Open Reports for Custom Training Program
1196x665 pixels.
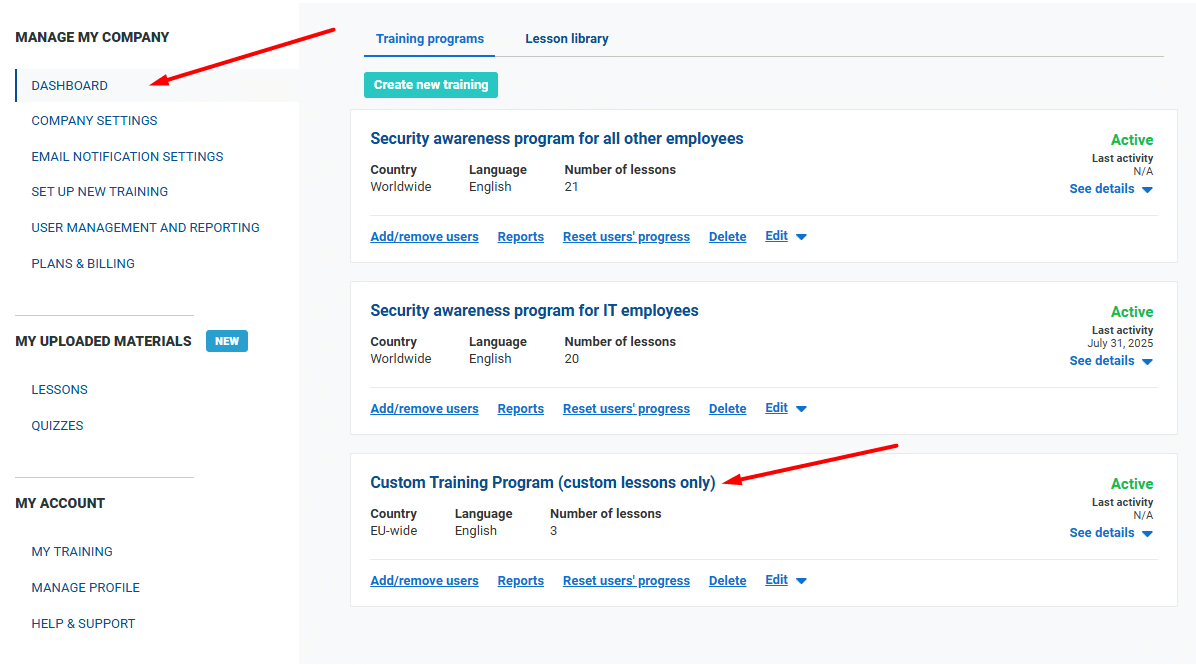tap(520, 581)
